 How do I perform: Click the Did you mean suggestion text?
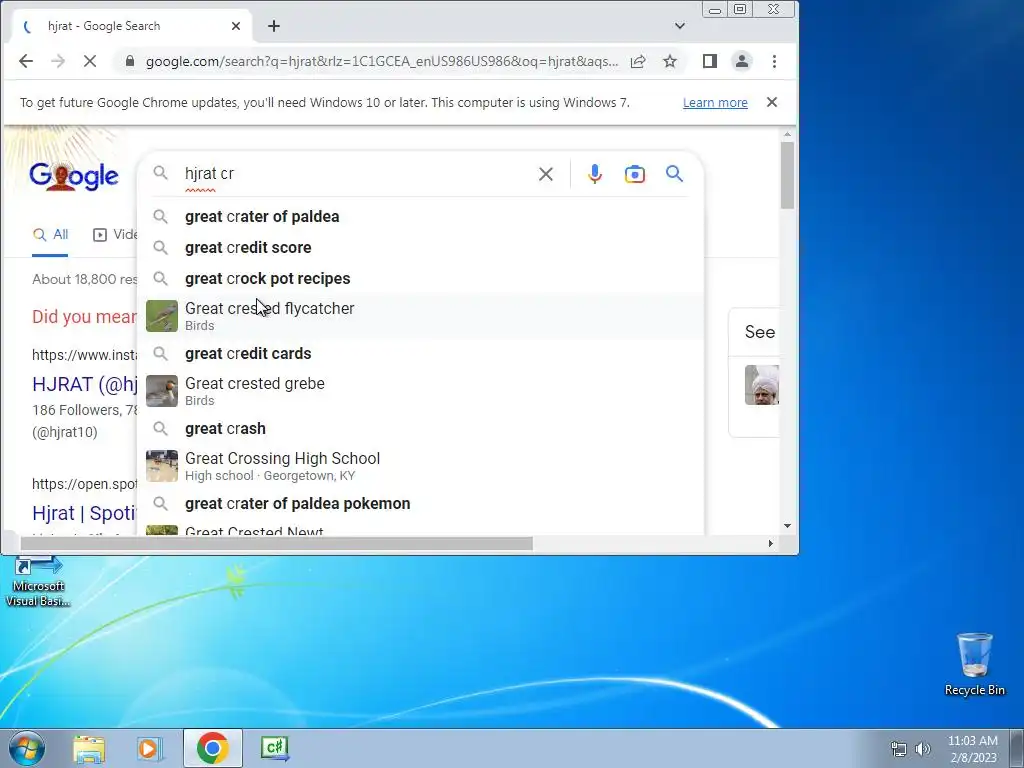pos(84,317)
